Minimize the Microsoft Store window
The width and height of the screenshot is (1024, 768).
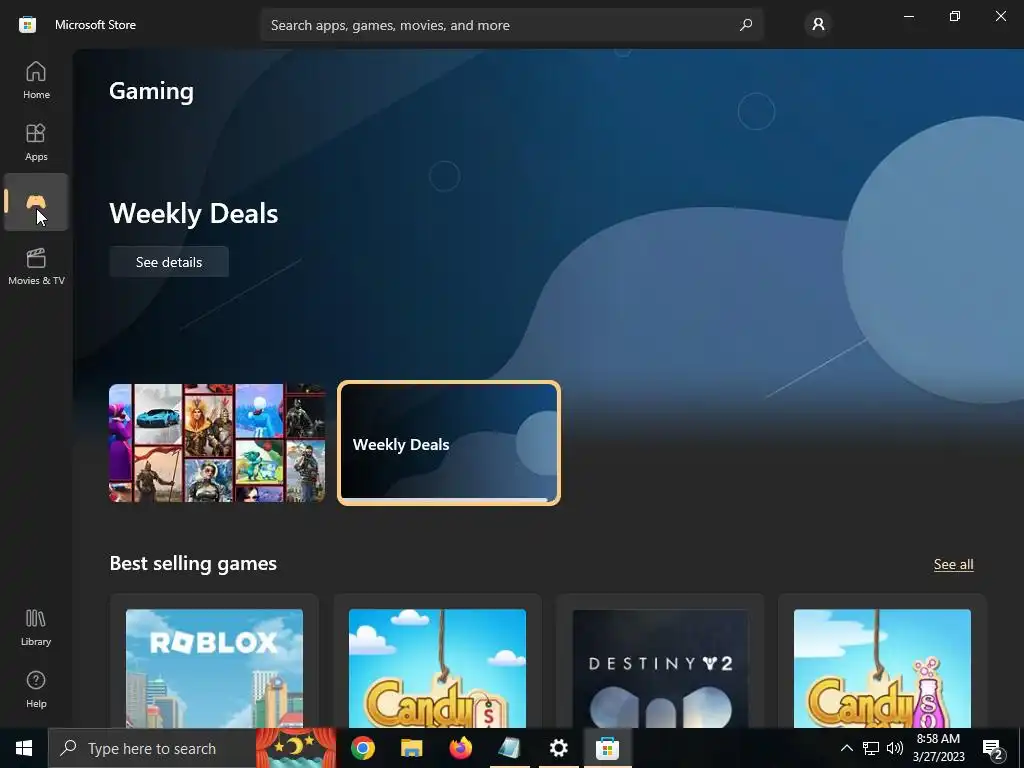pyautogui.click(x=908, y=16)
